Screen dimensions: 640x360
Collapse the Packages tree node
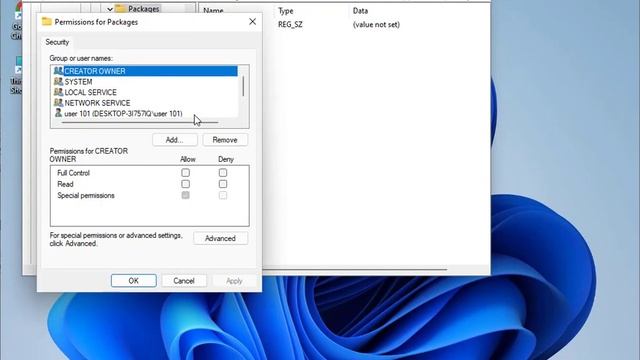tap(110, 9)
